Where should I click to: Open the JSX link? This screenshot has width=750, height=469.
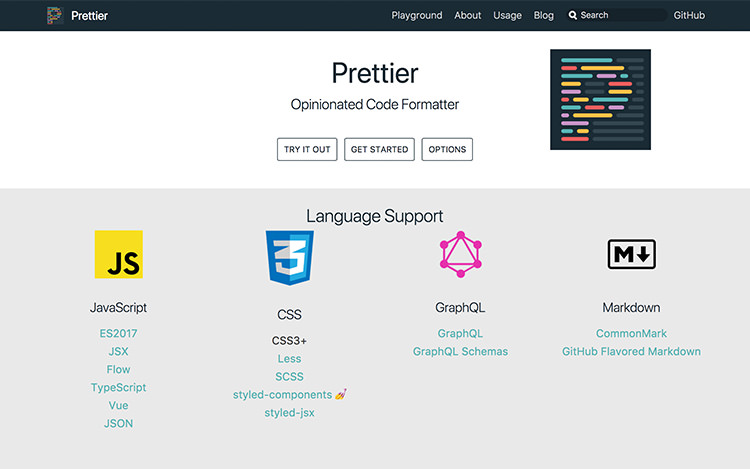point(118,351)
